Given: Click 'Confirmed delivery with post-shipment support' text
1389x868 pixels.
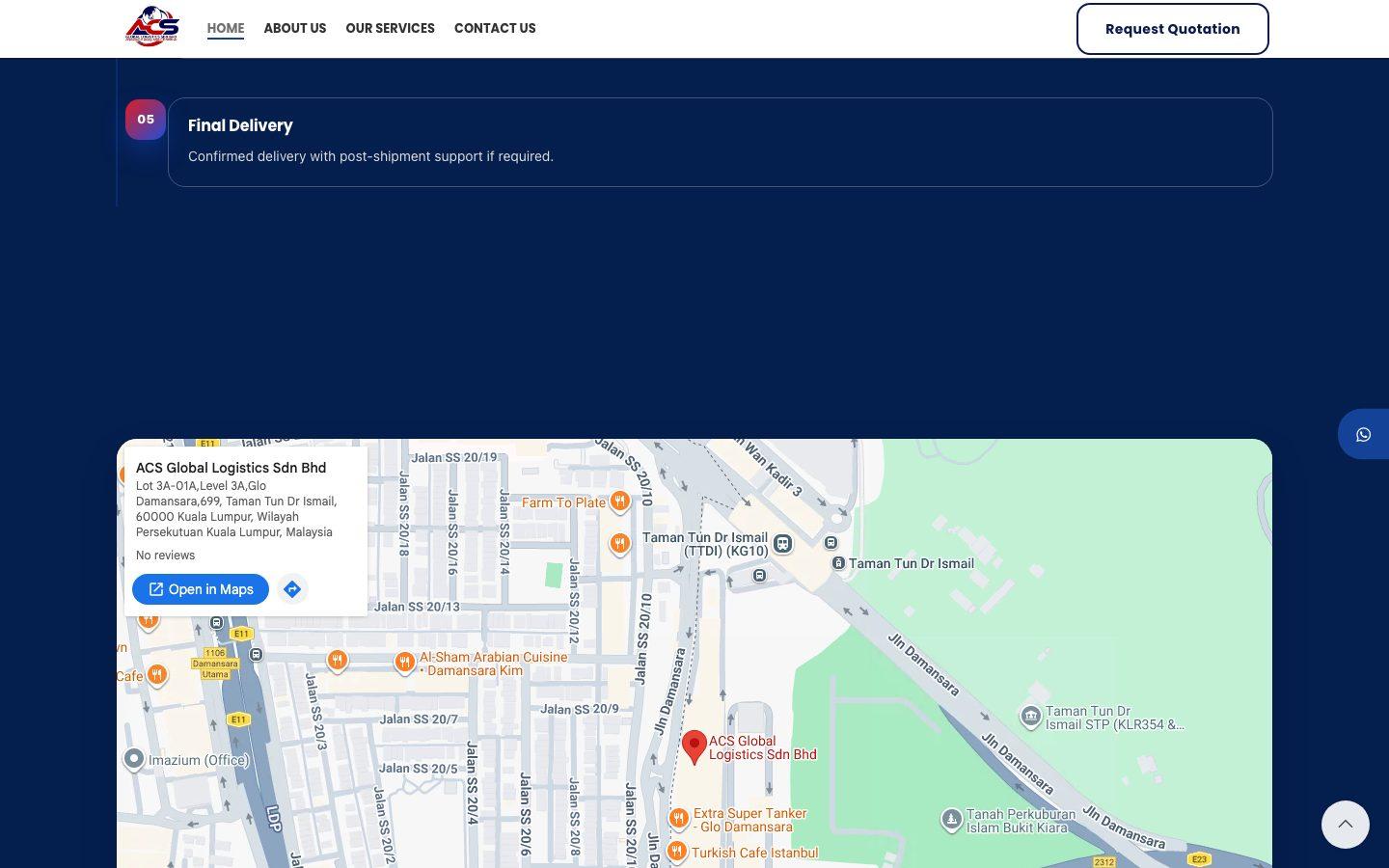Looking at the screenshot, I should pyautogui.click(x=370, y=156).
